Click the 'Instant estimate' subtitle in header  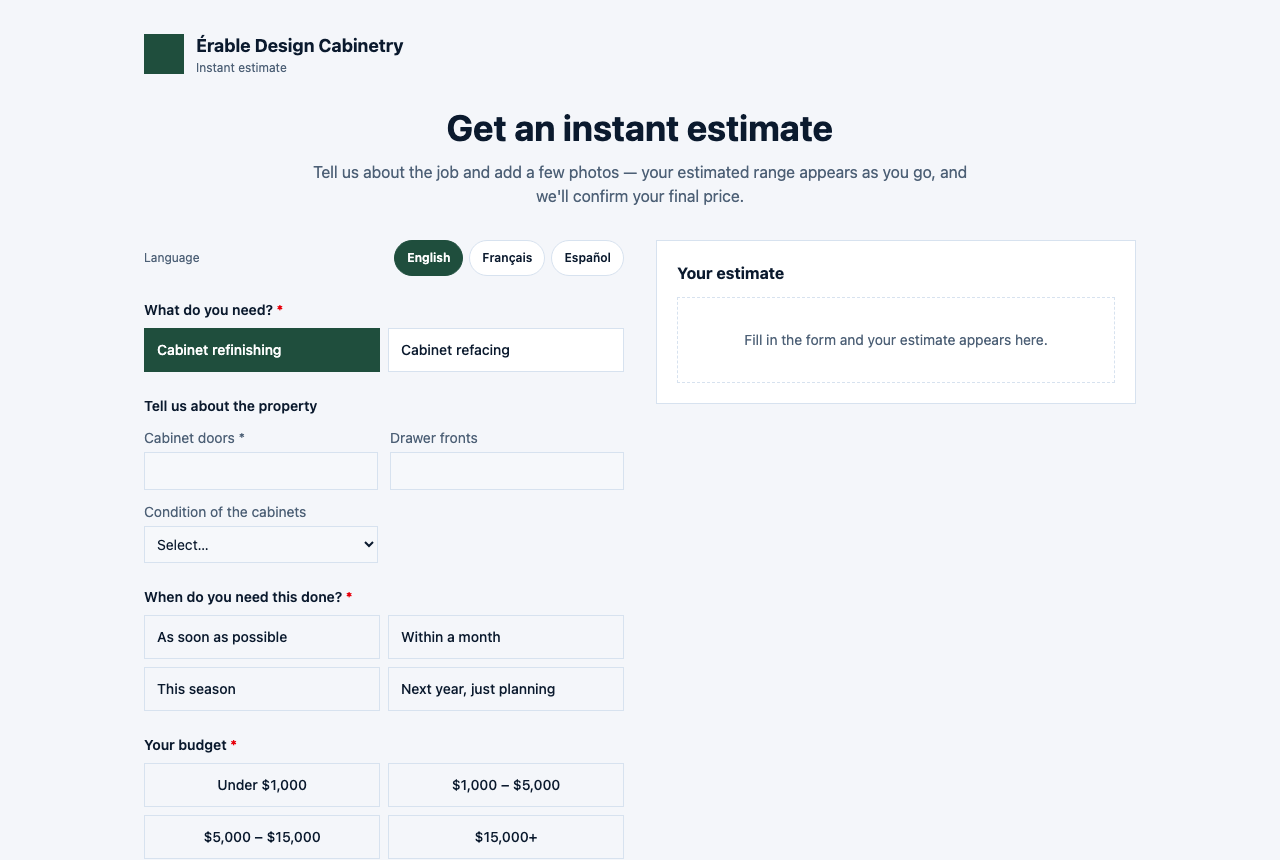pos(241,68)
